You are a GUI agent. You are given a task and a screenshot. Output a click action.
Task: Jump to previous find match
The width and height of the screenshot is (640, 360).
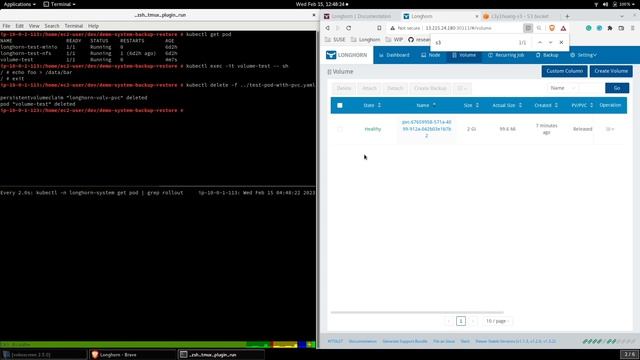click(x=540, y=42)
